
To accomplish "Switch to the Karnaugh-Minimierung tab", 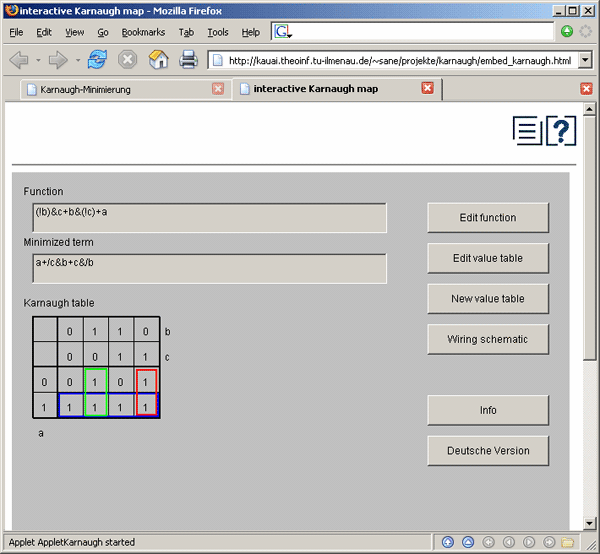I will [125, 90].
